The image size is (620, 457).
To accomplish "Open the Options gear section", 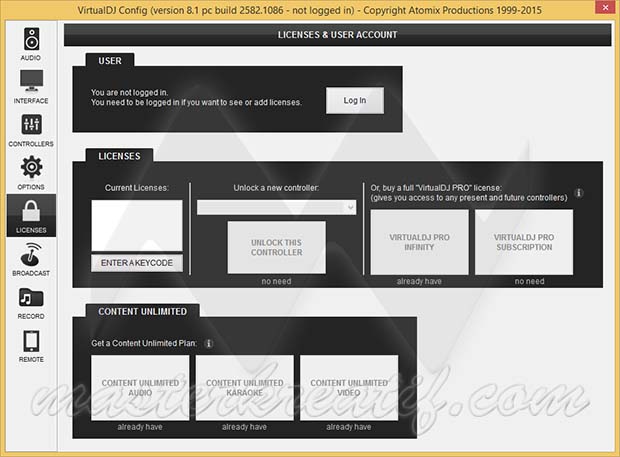I will [x=31, y=173].
